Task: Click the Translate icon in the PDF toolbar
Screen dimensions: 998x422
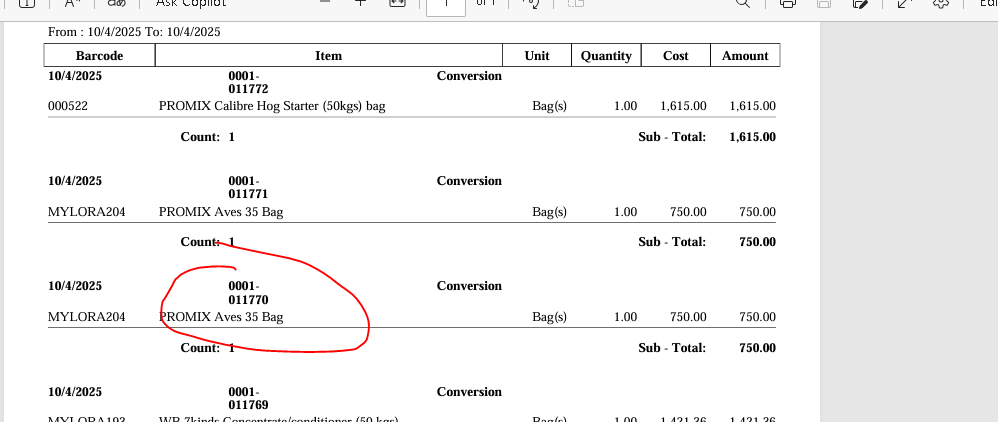Action: 116,4
